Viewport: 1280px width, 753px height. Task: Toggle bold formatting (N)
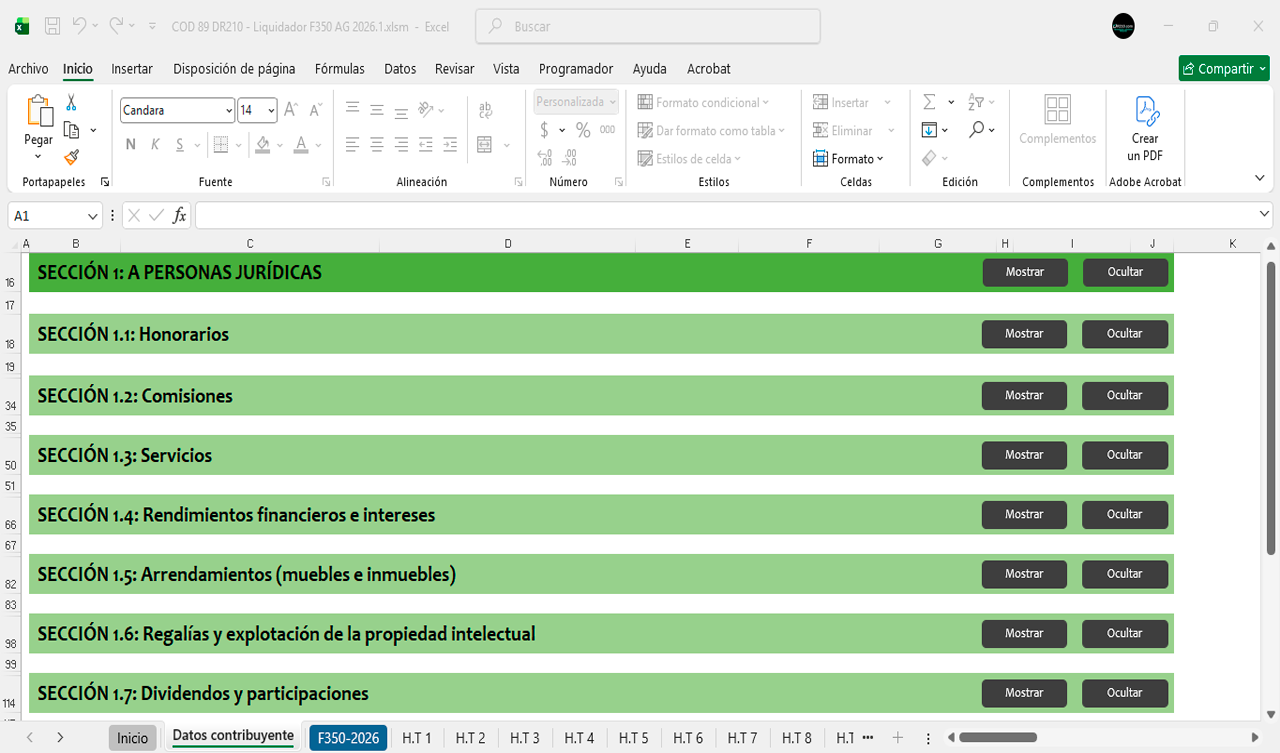(x=131, y=144)
